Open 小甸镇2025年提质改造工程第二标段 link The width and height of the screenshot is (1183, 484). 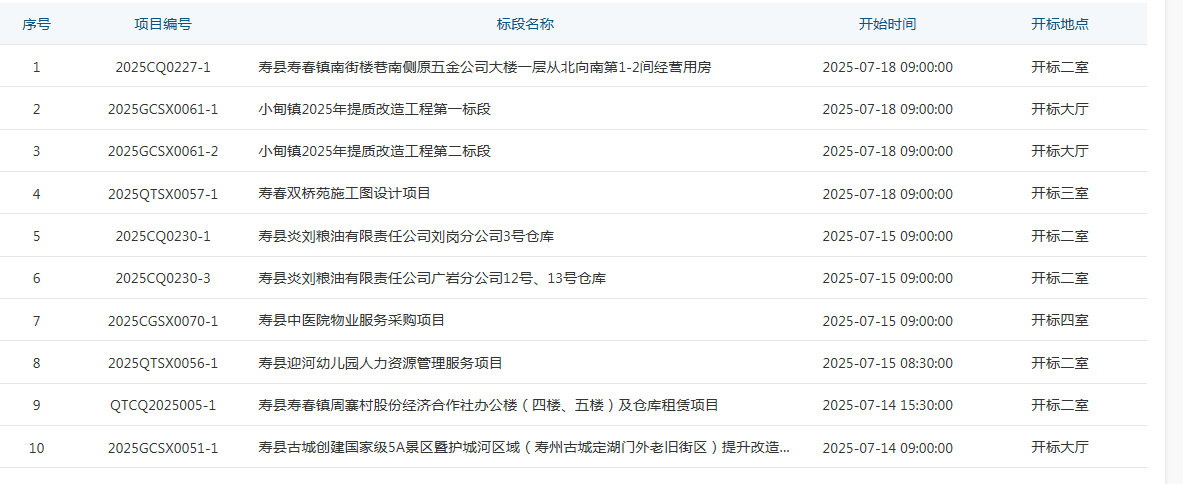374,151
